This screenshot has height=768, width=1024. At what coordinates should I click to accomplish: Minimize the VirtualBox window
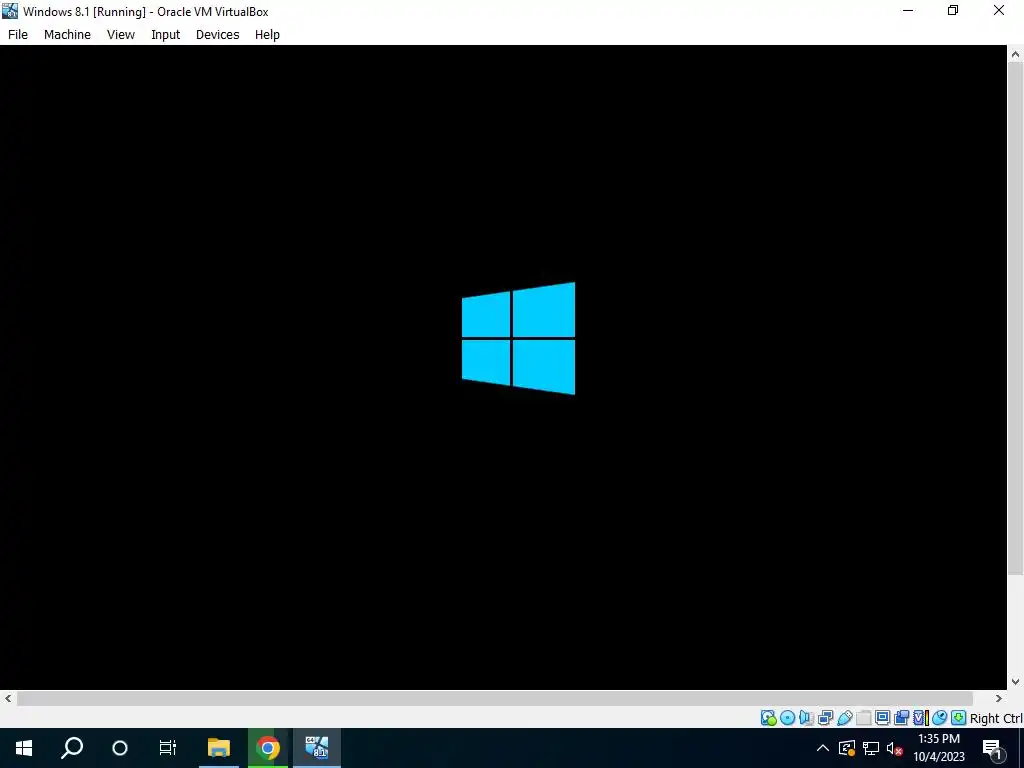point(908,11)
